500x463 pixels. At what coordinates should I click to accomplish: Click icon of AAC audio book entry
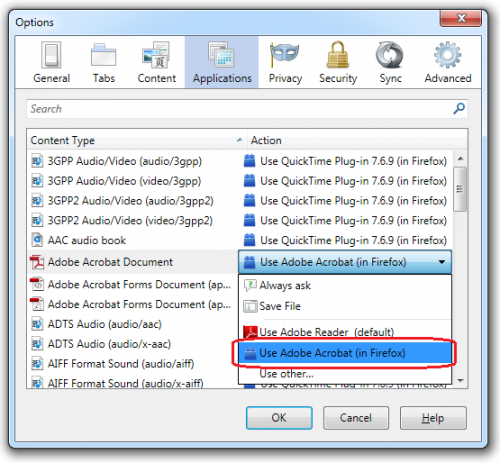(37, 240)
